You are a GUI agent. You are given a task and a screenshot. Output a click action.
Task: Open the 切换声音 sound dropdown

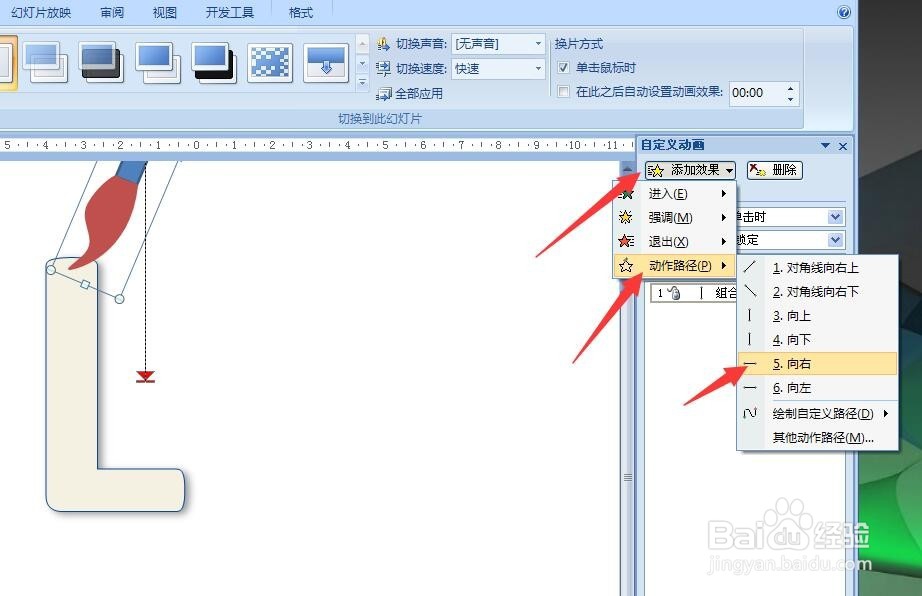(x=537, y=43)
